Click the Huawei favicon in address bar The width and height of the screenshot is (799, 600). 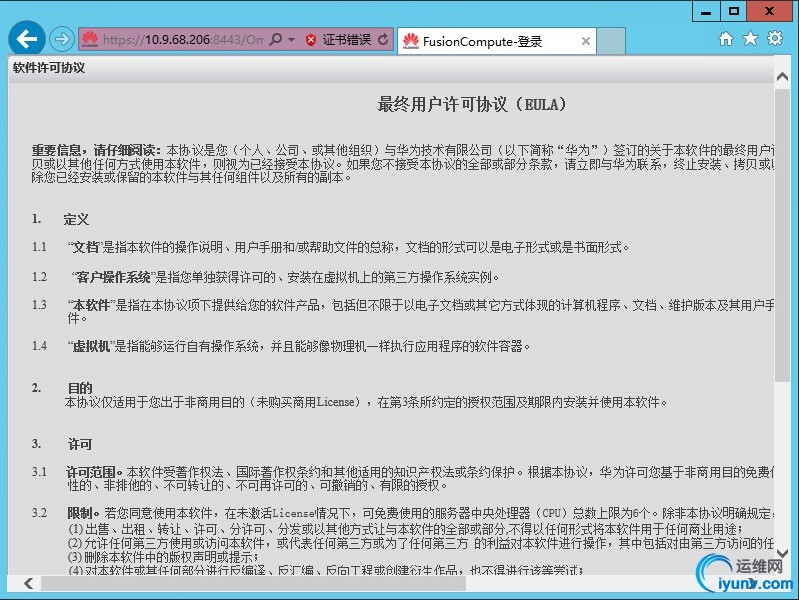point(90,39)
